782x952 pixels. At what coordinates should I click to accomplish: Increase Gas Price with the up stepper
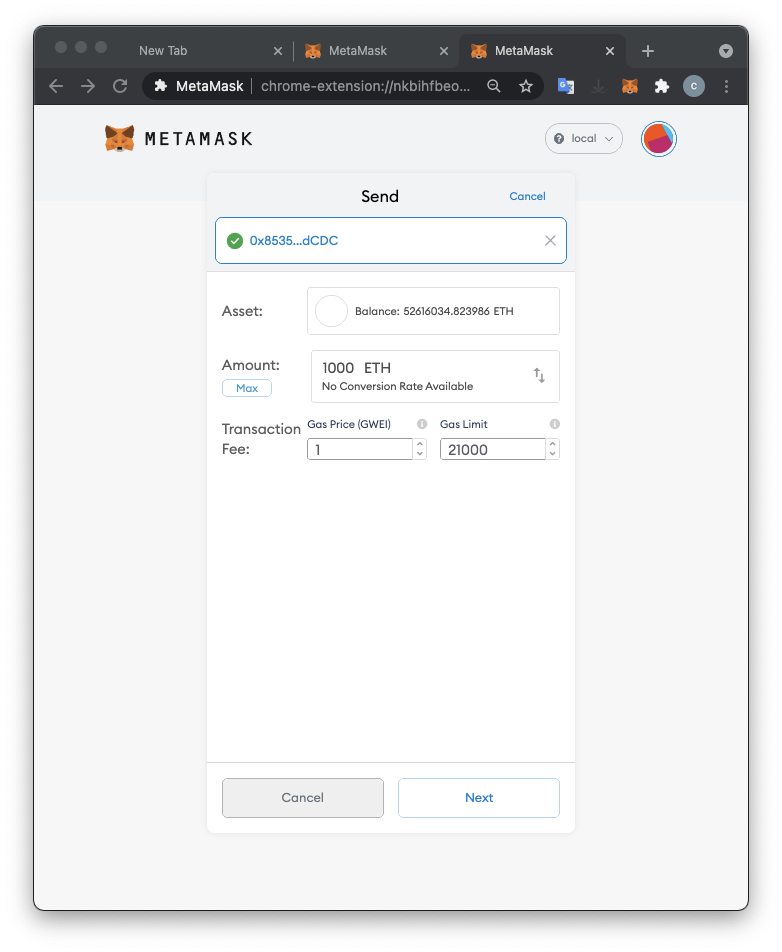pos(420,444)
